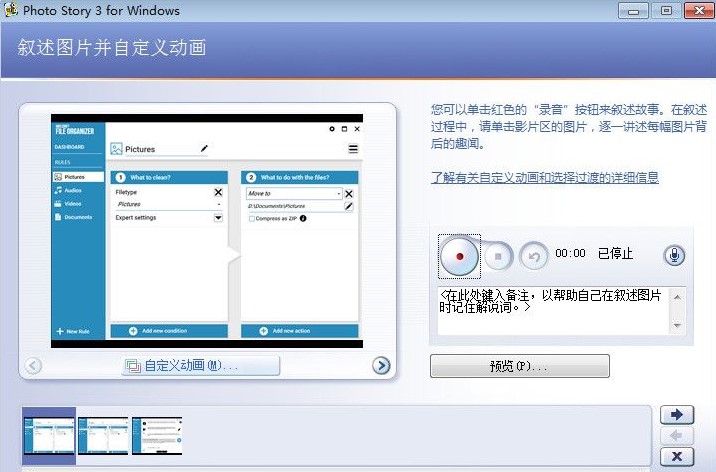Image resolution: width=716 pixels, height=472 pixels.
Task: Open link 了解有关自定义动画和选择过渡的详细信息
Action: coord(545,177)
